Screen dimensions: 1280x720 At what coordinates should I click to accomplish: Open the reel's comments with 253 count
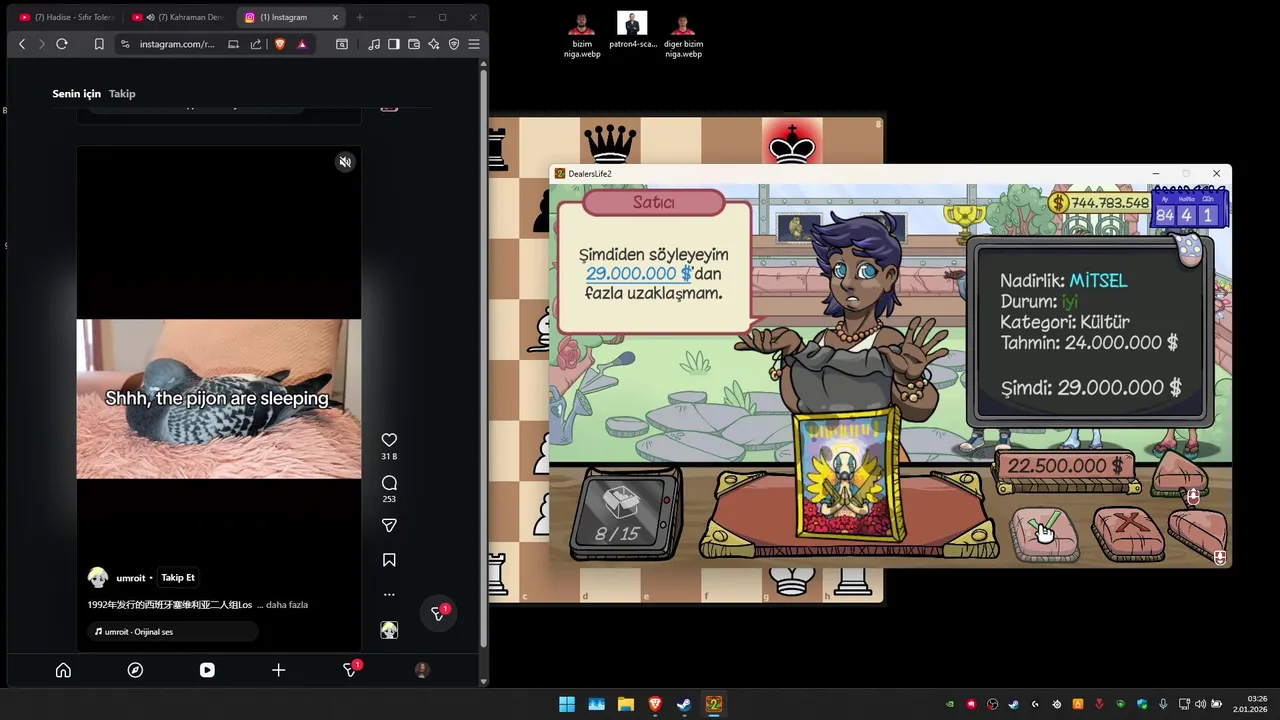(x=389, y=483)
